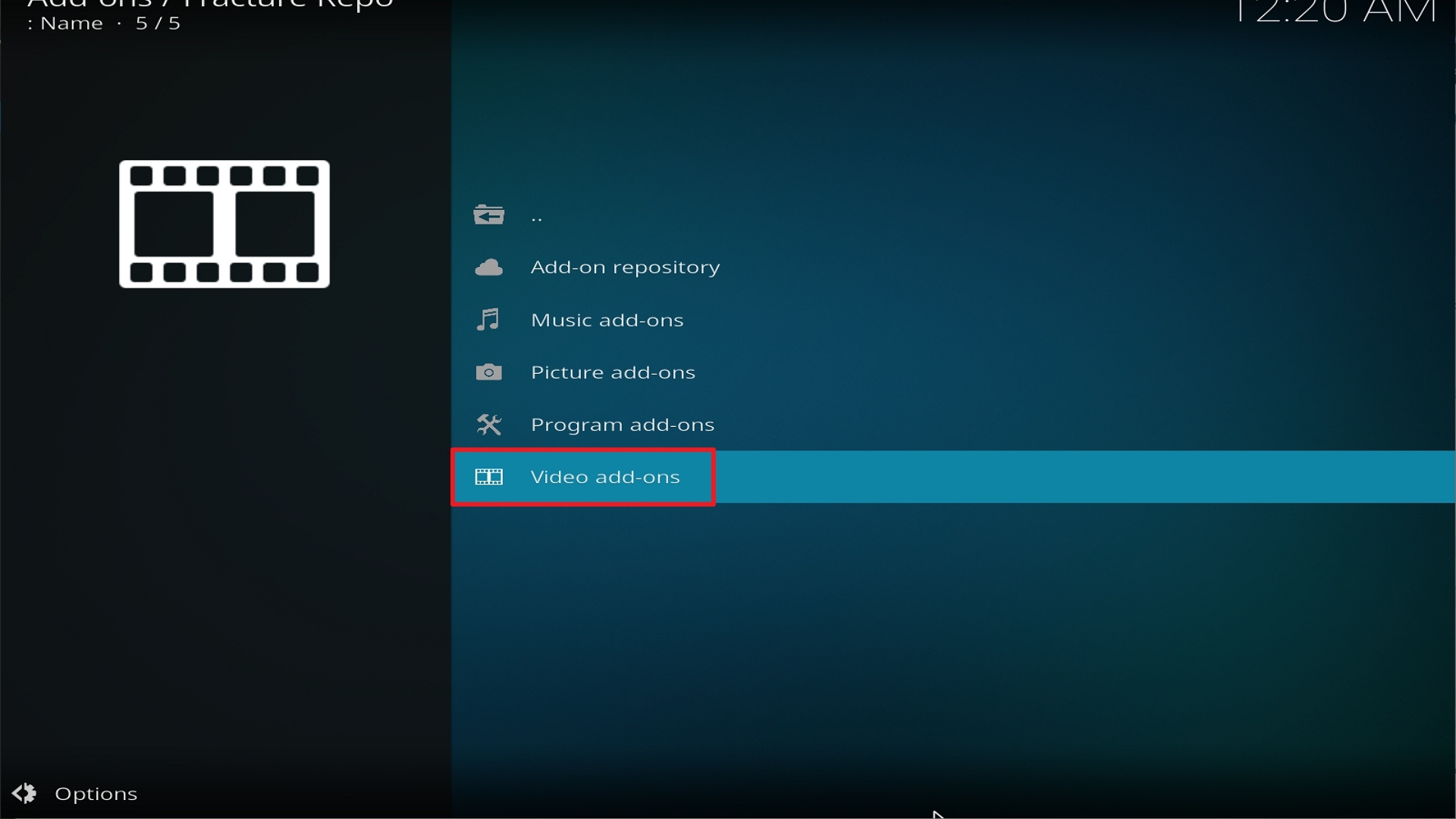
Task: Click the clock time display
Action: click(x=1335, y=11)
